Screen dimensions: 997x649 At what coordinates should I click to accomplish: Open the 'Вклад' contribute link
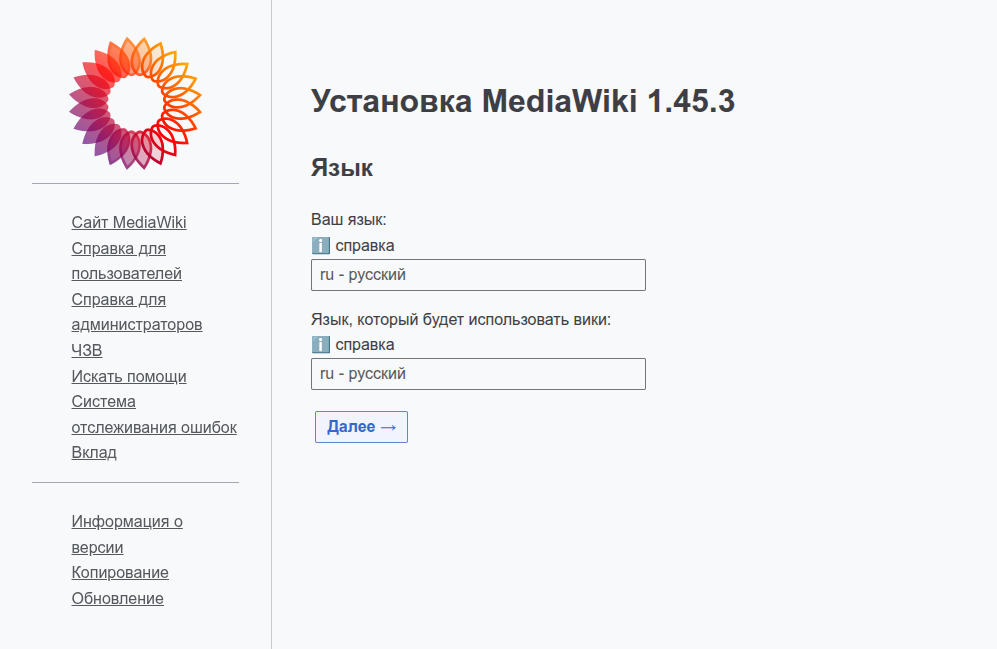point(93,452)
